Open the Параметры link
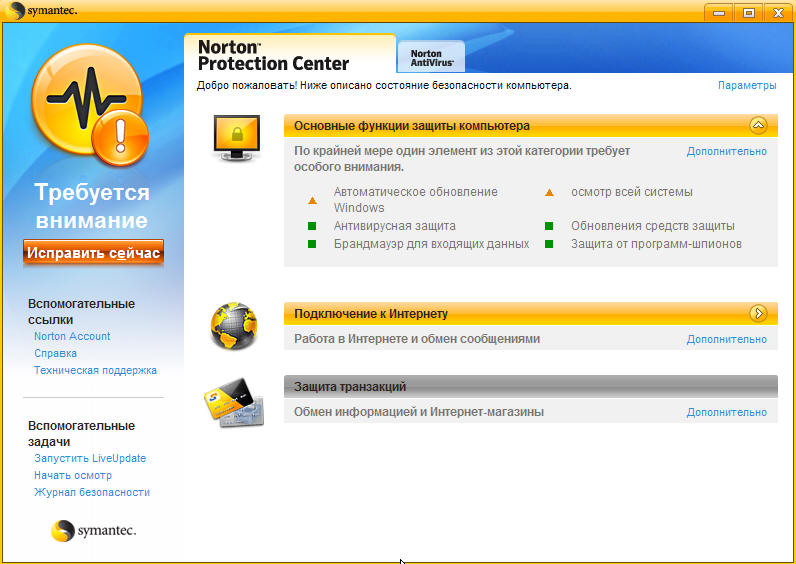Screen dimensions: 796x564 coord(747,85)
